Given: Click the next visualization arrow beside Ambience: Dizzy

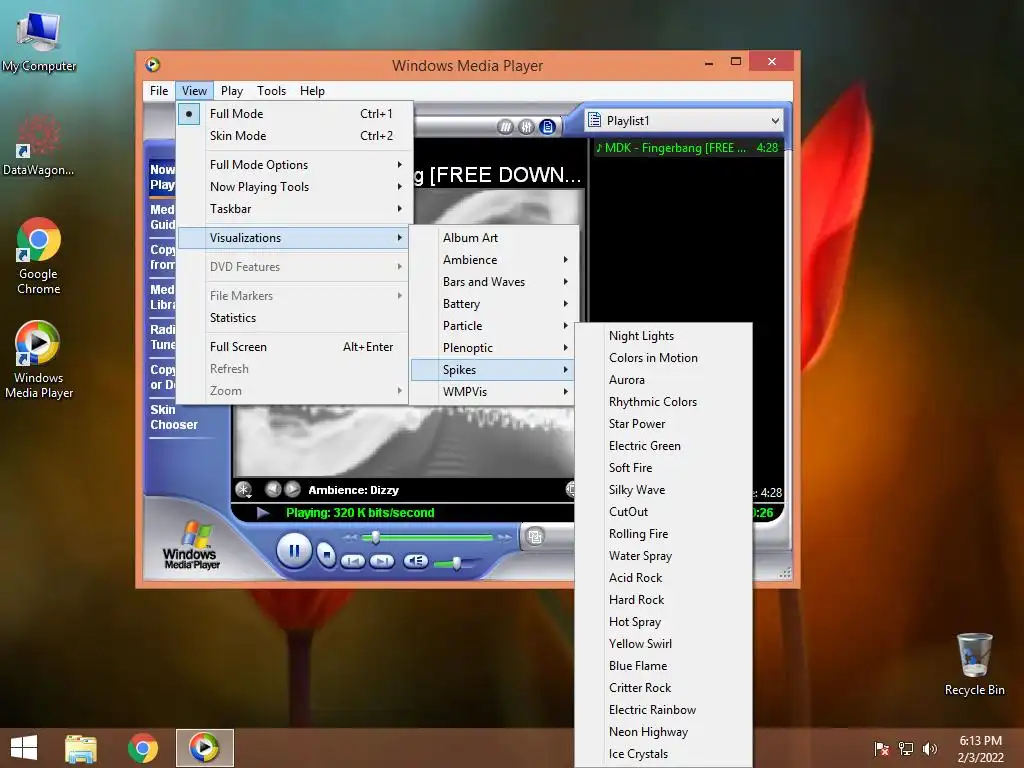Looking at the screenshot, I should (293, 489).
